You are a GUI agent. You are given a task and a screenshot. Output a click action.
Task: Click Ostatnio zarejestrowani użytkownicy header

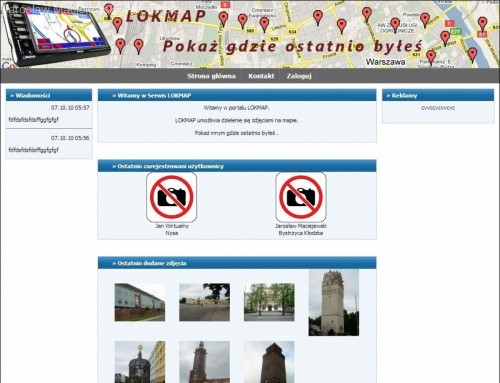237,166
